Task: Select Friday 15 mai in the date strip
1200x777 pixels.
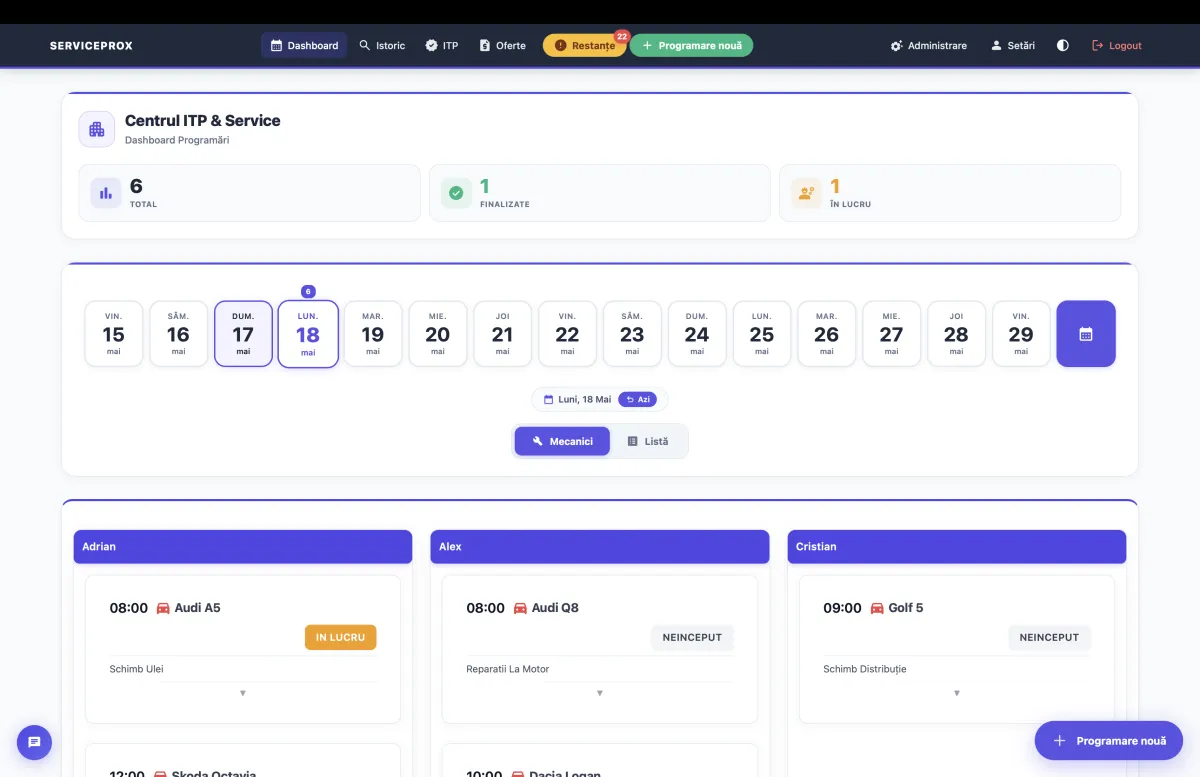Action: [x=114, y=334]
